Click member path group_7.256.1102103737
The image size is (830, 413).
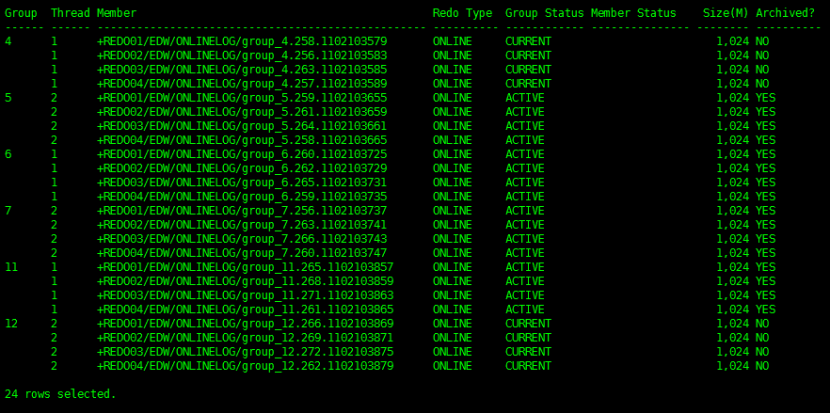[x=242, y=211]
